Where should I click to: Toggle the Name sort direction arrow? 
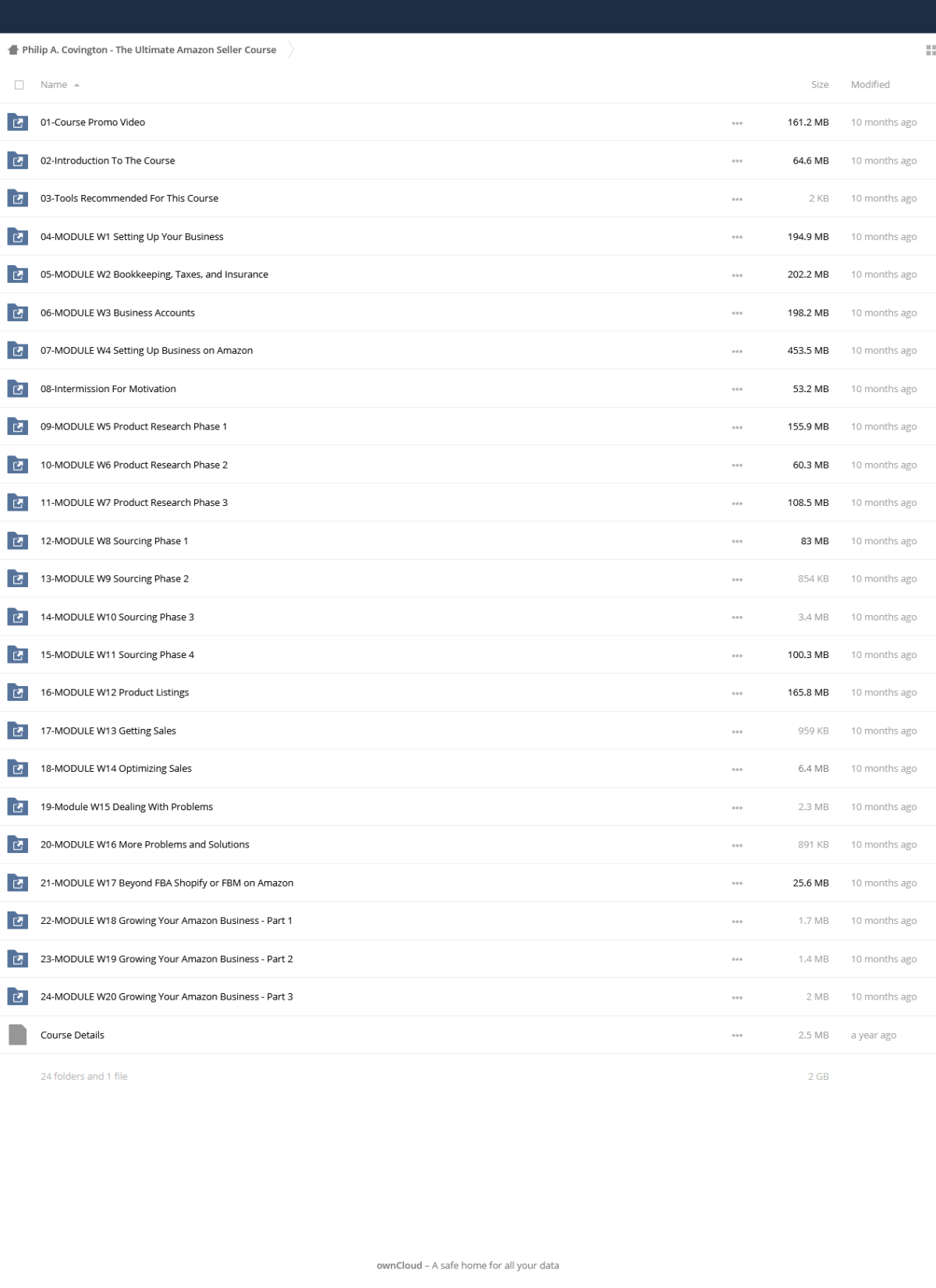tap(76, 85)
